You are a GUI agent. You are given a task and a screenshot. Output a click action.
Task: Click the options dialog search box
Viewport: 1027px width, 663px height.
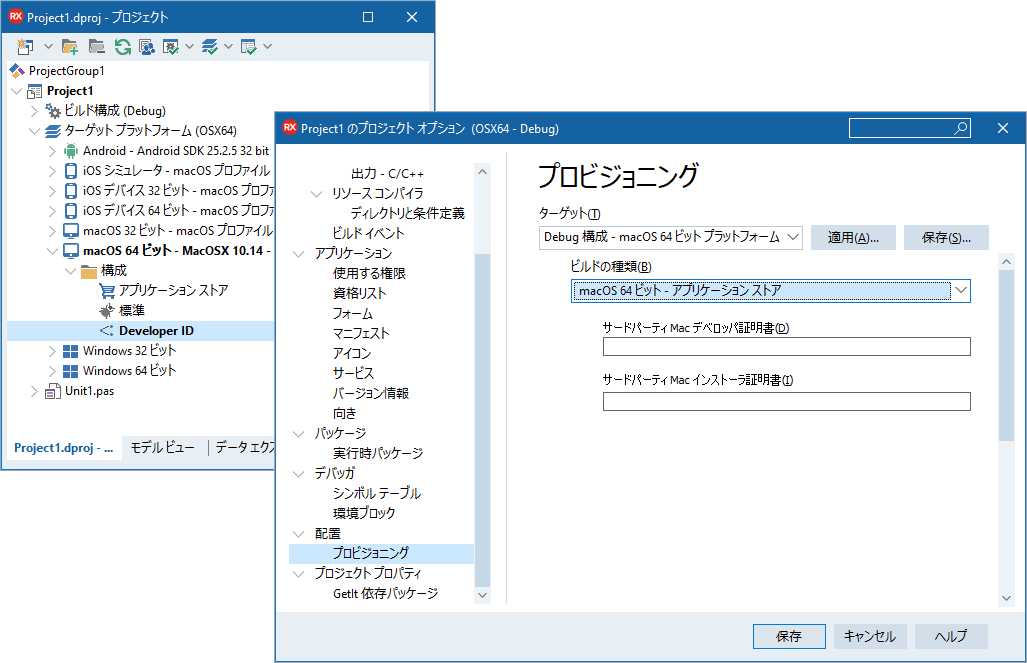pos(910,128)
